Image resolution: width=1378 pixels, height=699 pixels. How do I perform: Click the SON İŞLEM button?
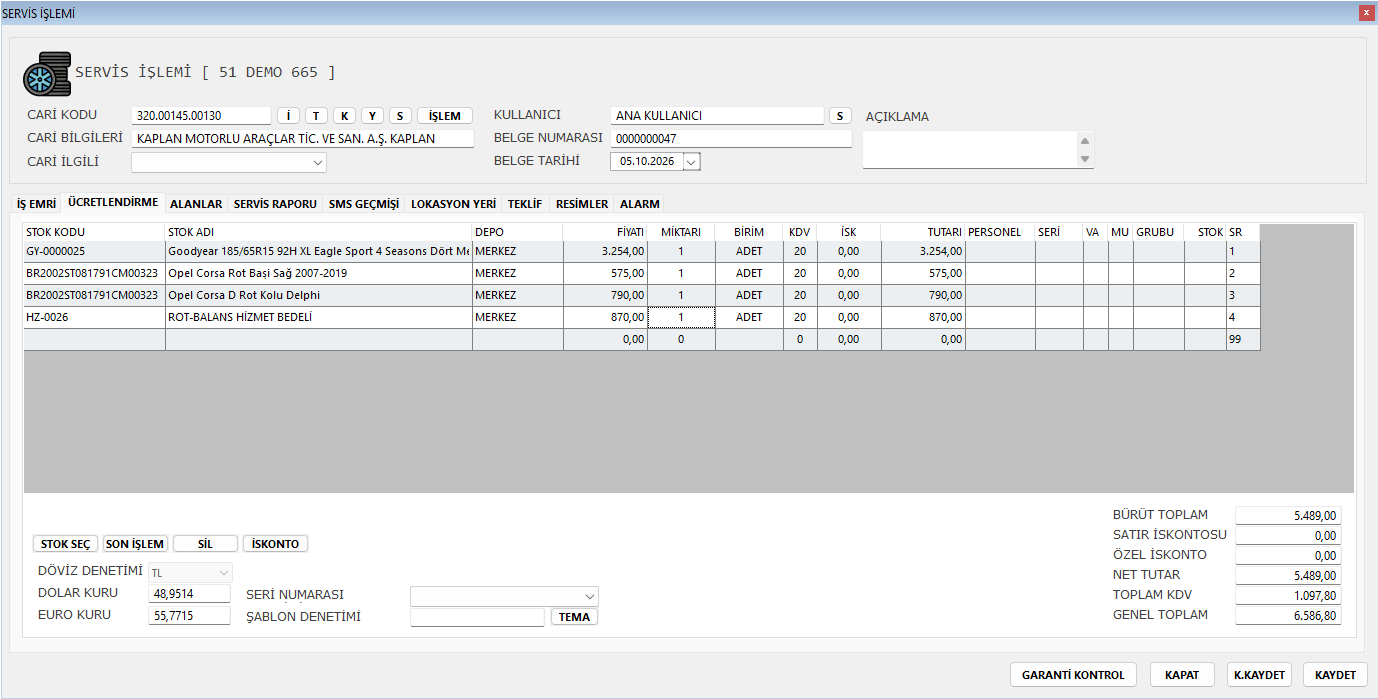click(x=135, y=544)
